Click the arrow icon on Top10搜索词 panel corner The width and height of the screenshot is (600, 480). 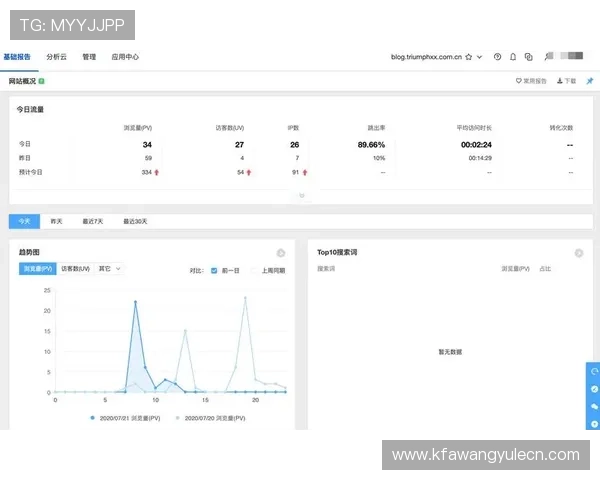click(x=579, y=253)
